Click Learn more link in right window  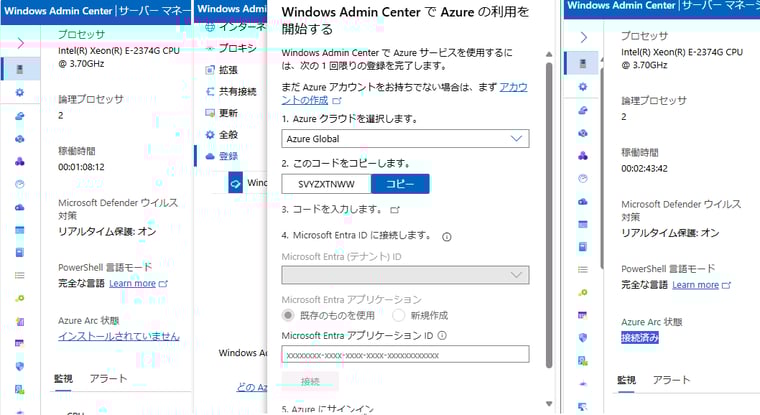696,285
